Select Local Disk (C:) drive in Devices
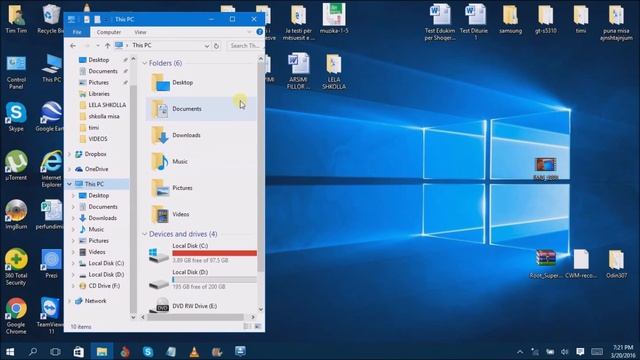Image resolution: width=640 pixels, height=360 pixels. point(202,253)
